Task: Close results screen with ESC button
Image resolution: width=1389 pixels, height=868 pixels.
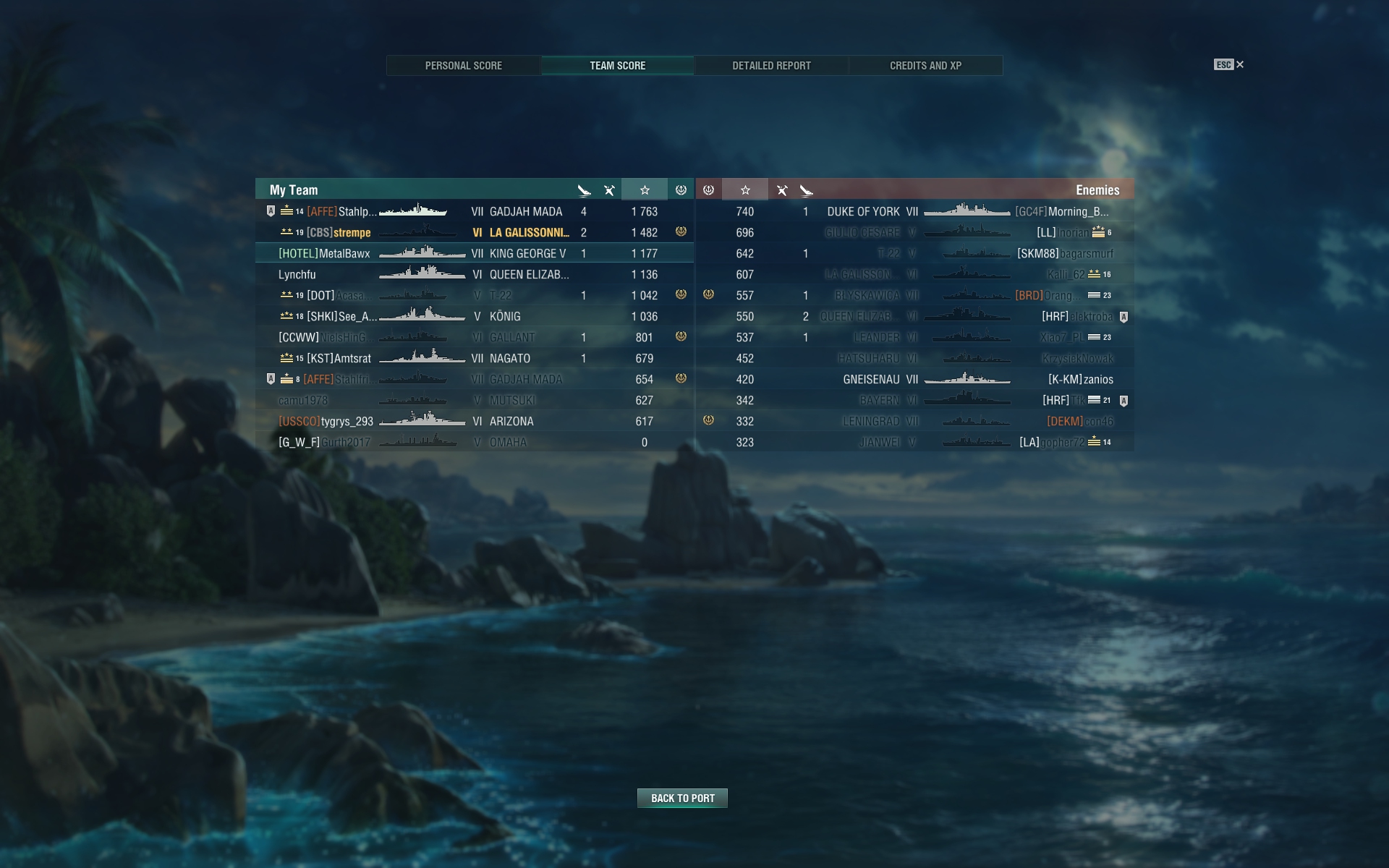Action: click(1228, 64)
